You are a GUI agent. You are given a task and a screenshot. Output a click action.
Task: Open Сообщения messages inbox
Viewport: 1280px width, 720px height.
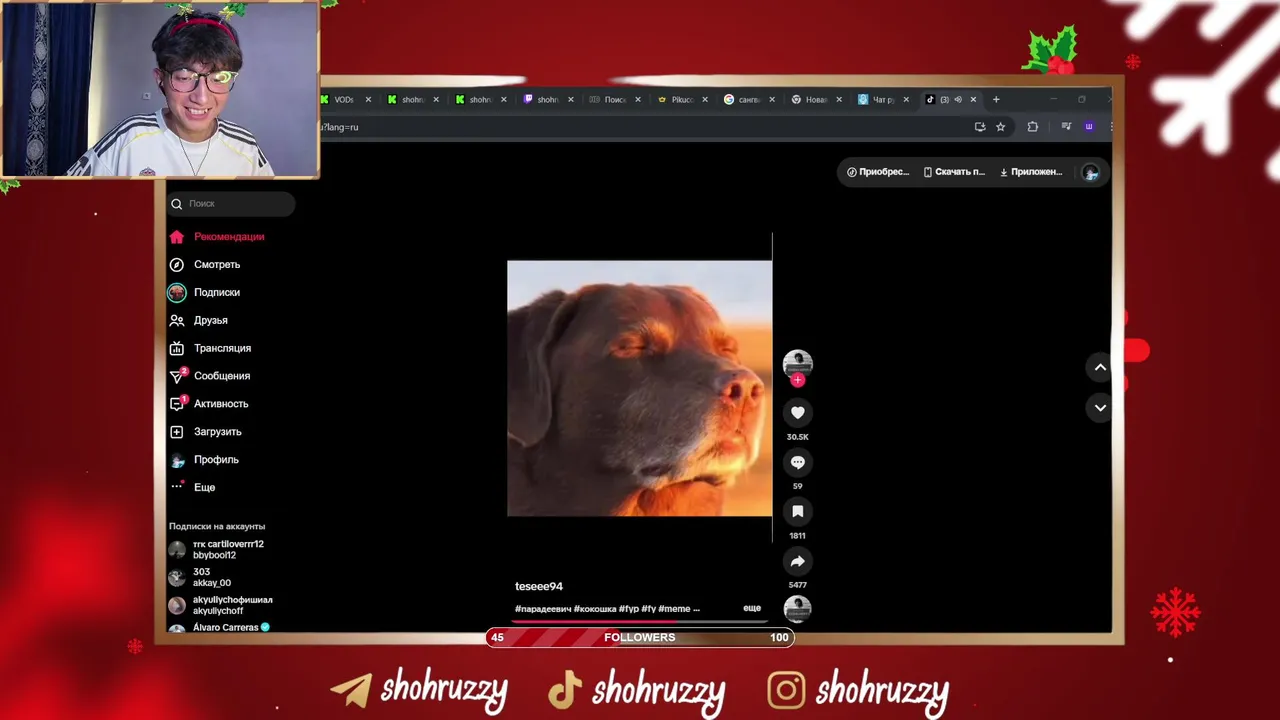pyautogui.click(x=210, y=376)
